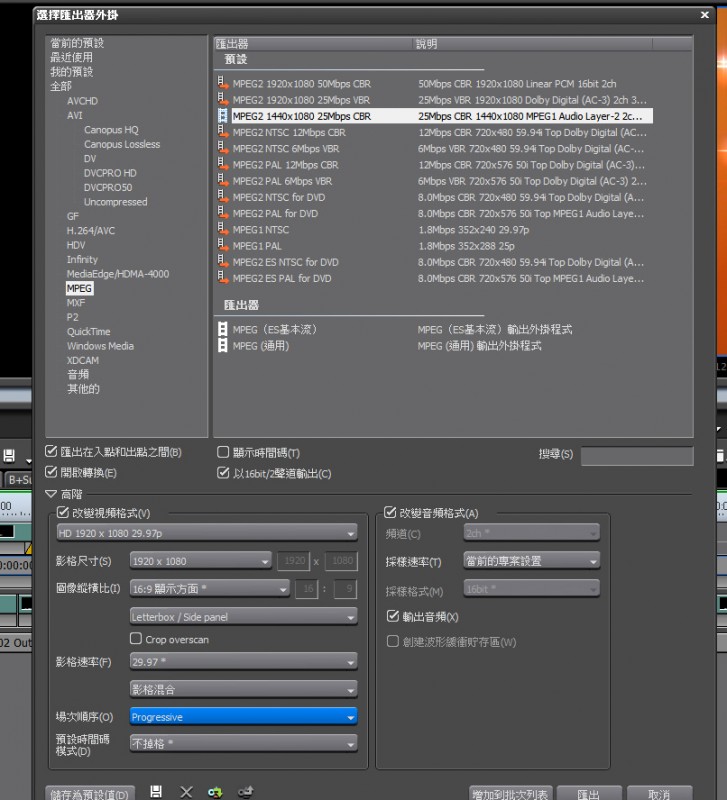Open the 影格速率 29.97 dropdown
This screenshot has height=800, width=727.
point(243,662)
